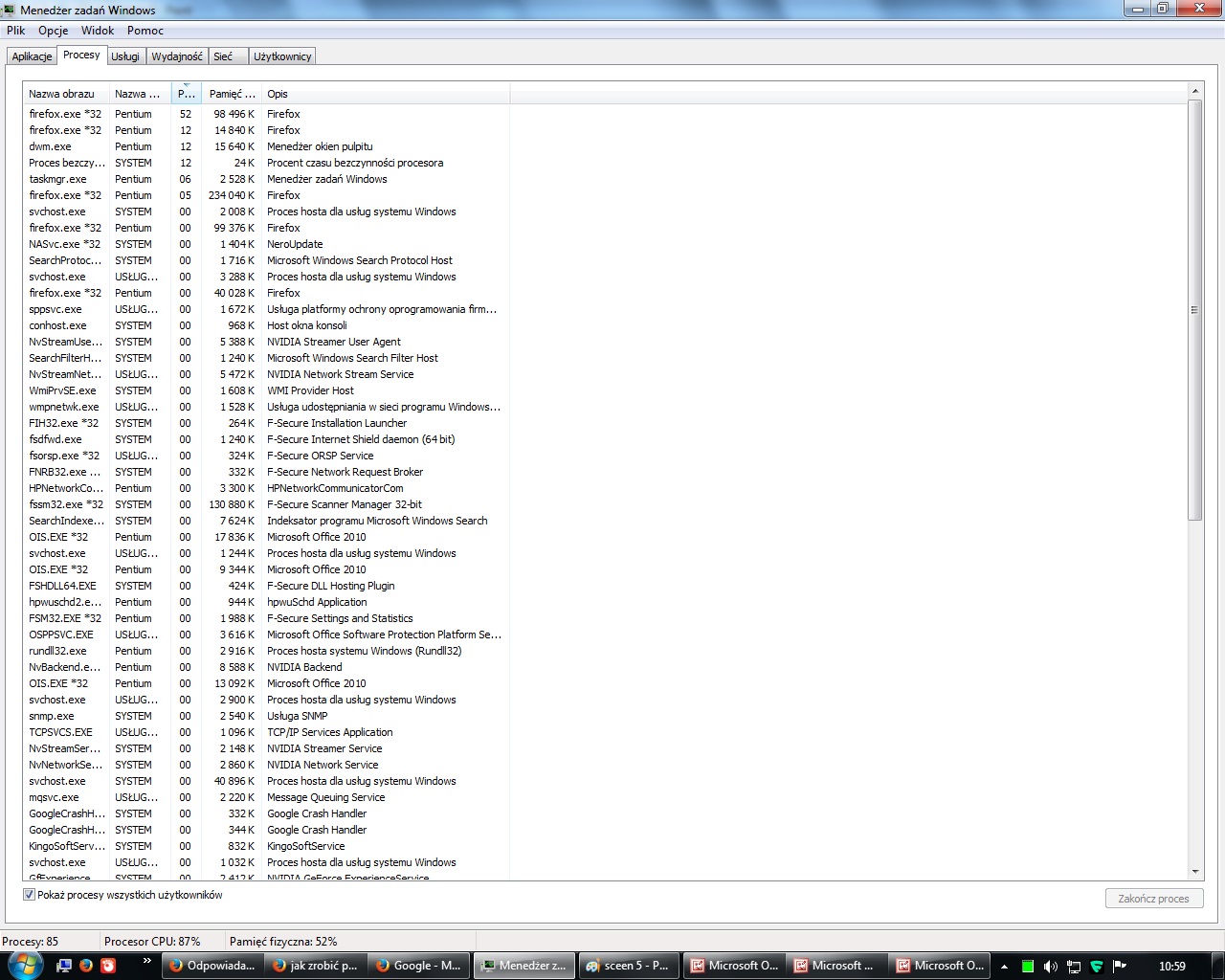Click the 10:59 taskbar clock
The width and height of the screenshot is (1225, 980).
1171,967
